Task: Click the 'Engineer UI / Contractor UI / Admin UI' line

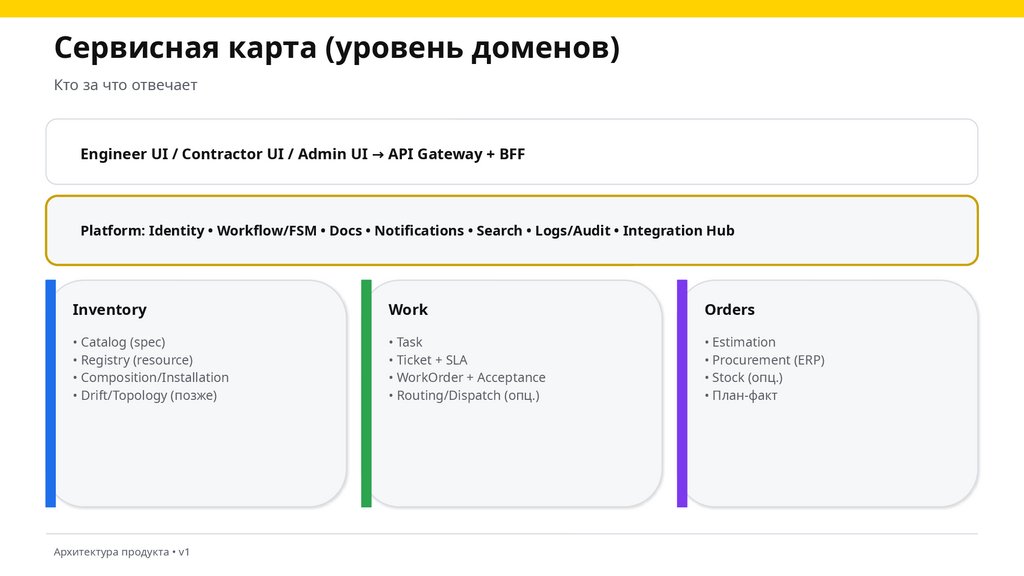Action: pos(302,154)
